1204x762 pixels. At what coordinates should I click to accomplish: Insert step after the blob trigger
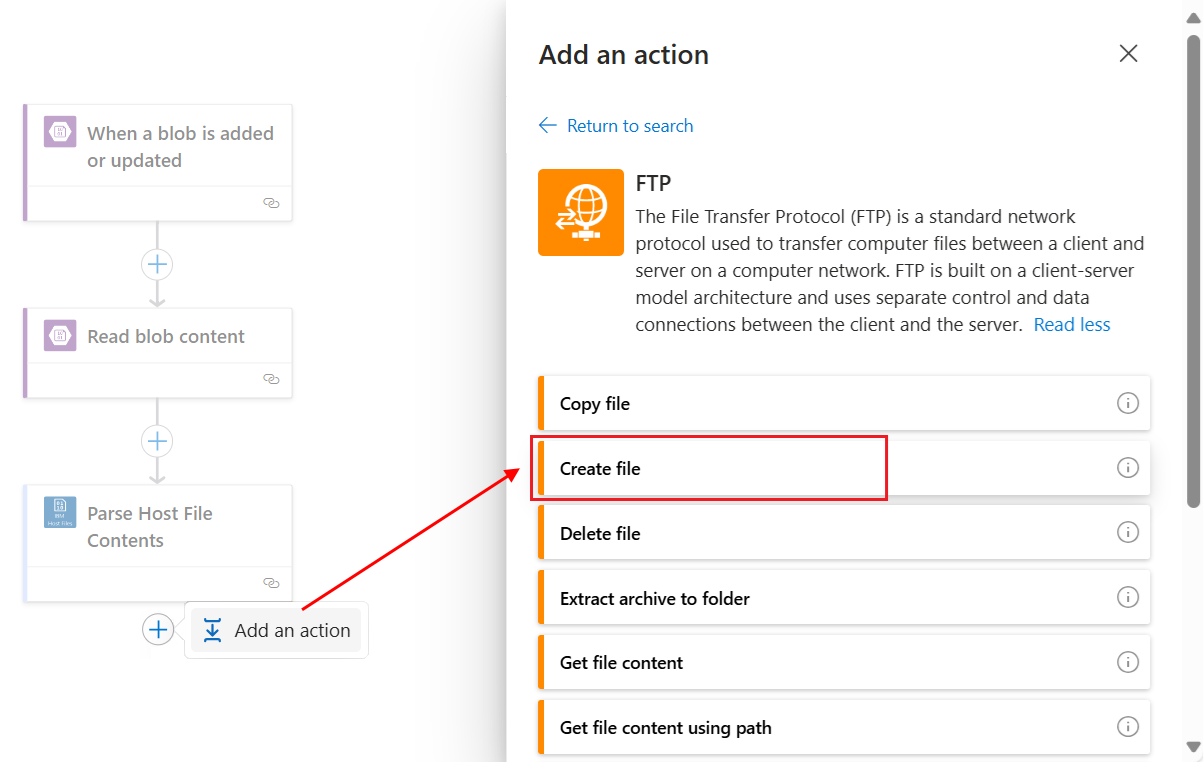pos(157,265)
